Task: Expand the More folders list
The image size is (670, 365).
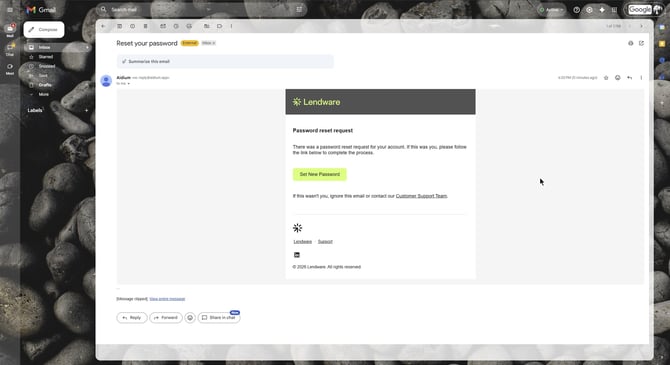Action: pyautogui.click(x=44, y=94)
